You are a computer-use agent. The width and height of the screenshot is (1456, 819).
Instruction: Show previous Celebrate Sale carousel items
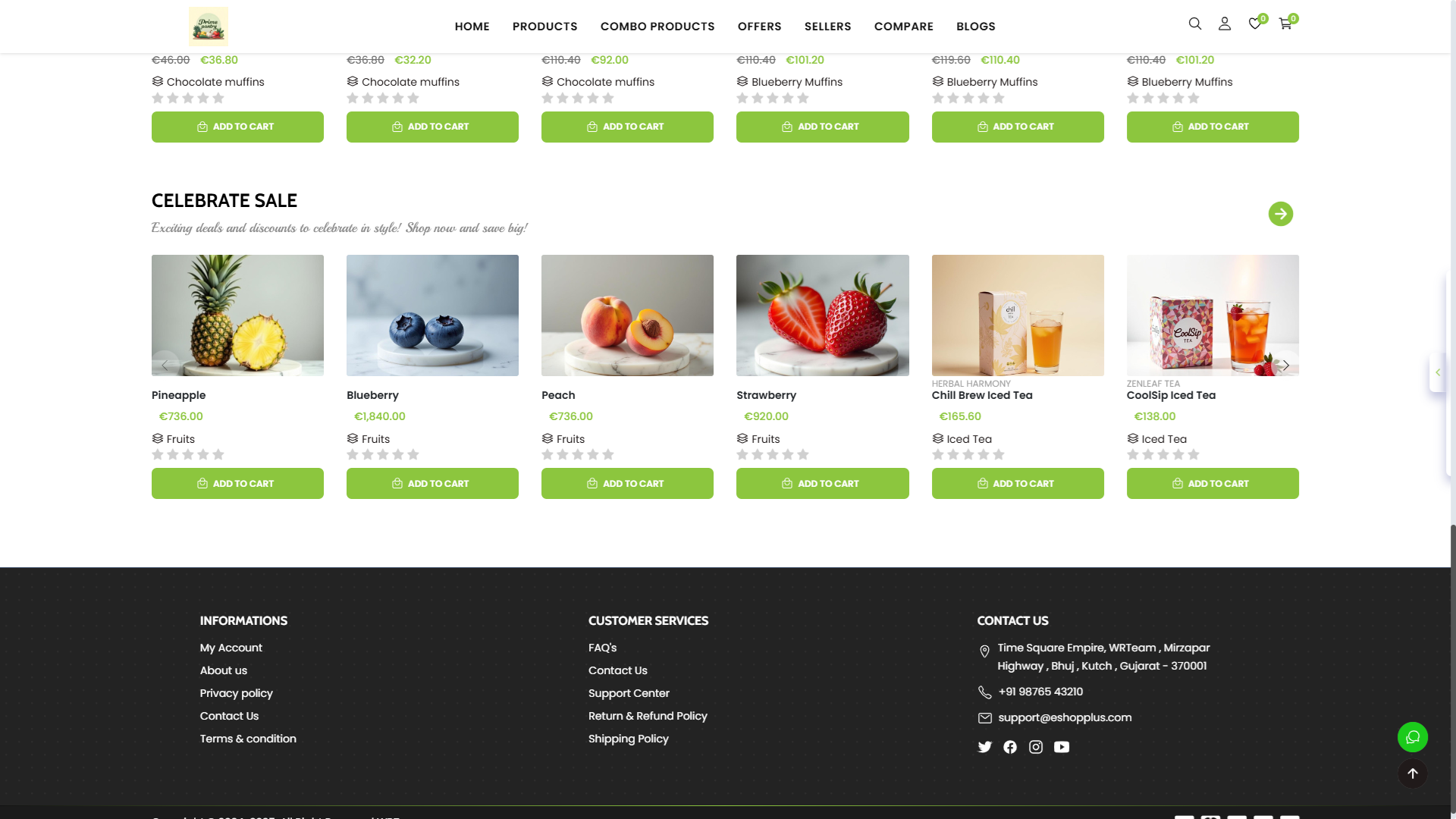[165, 365]
